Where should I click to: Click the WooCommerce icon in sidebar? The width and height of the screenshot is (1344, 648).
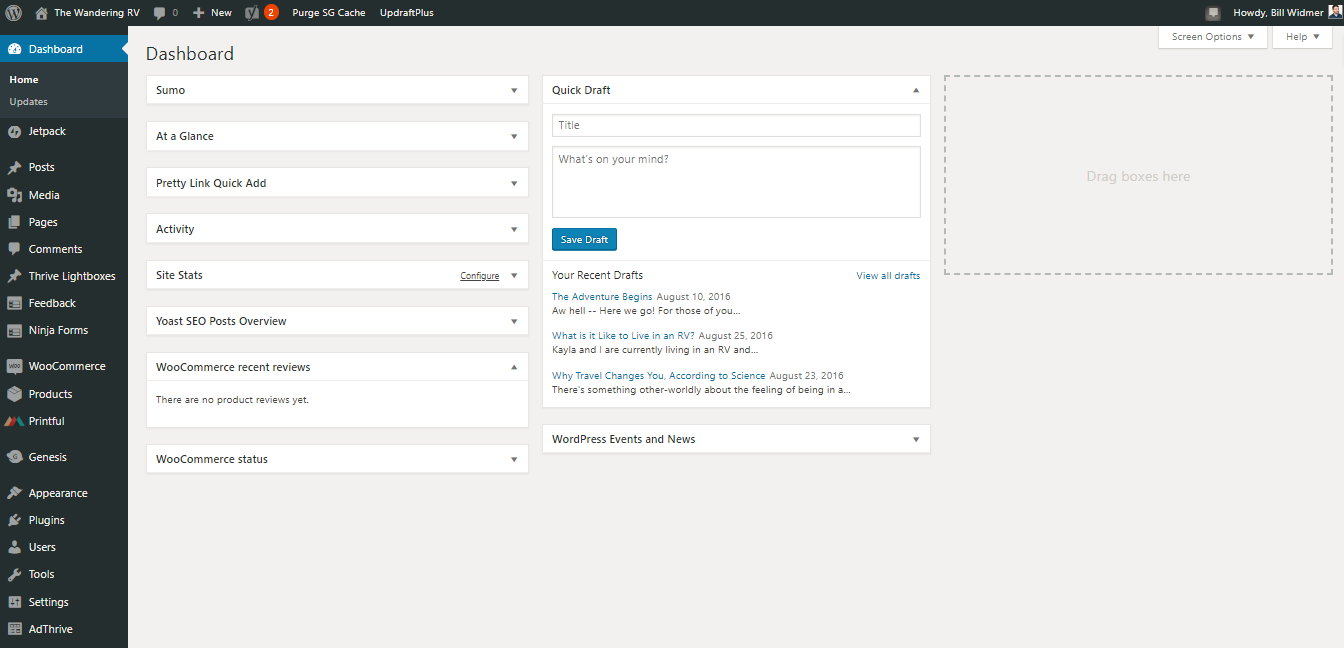coord(14,366)
